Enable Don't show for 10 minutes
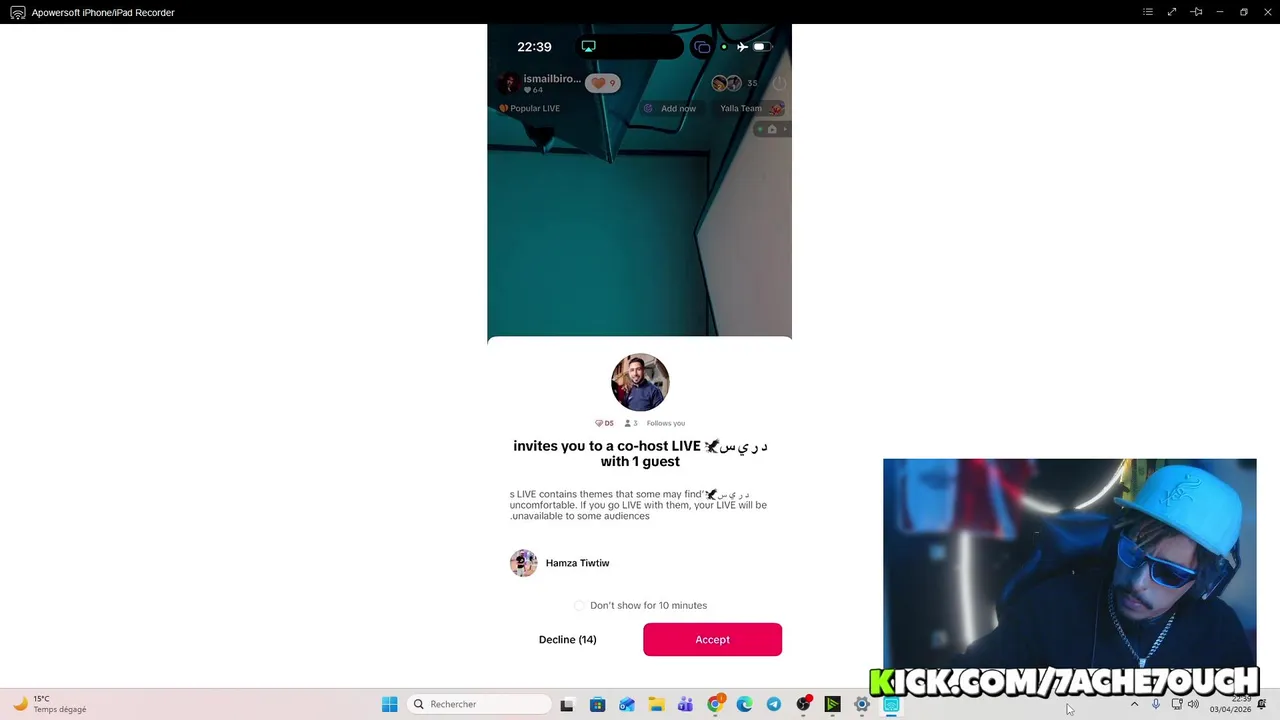 [579, 605]
